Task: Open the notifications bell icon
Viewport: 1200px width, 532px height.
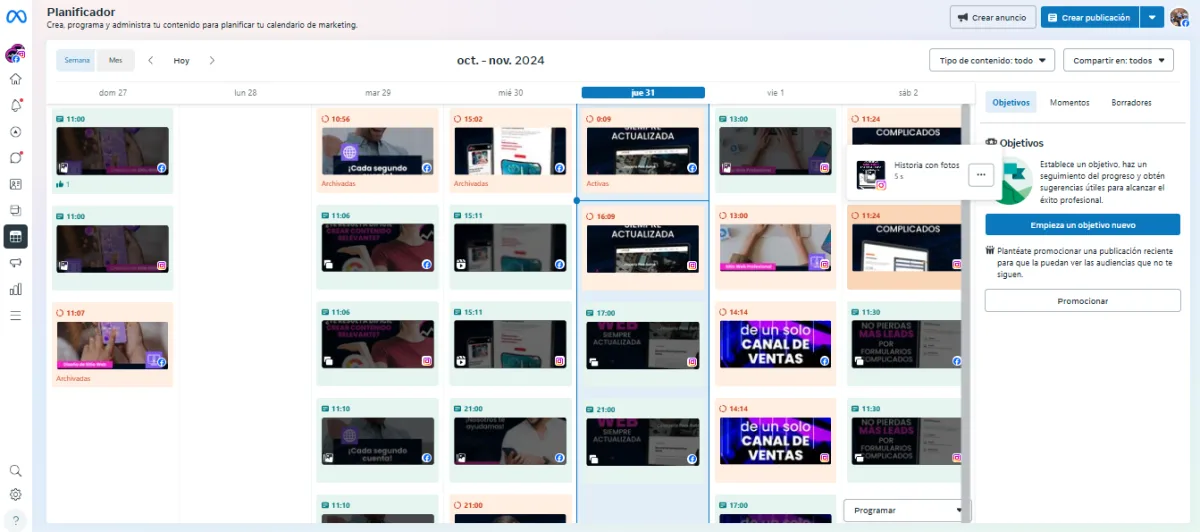Action: [15, 105]
